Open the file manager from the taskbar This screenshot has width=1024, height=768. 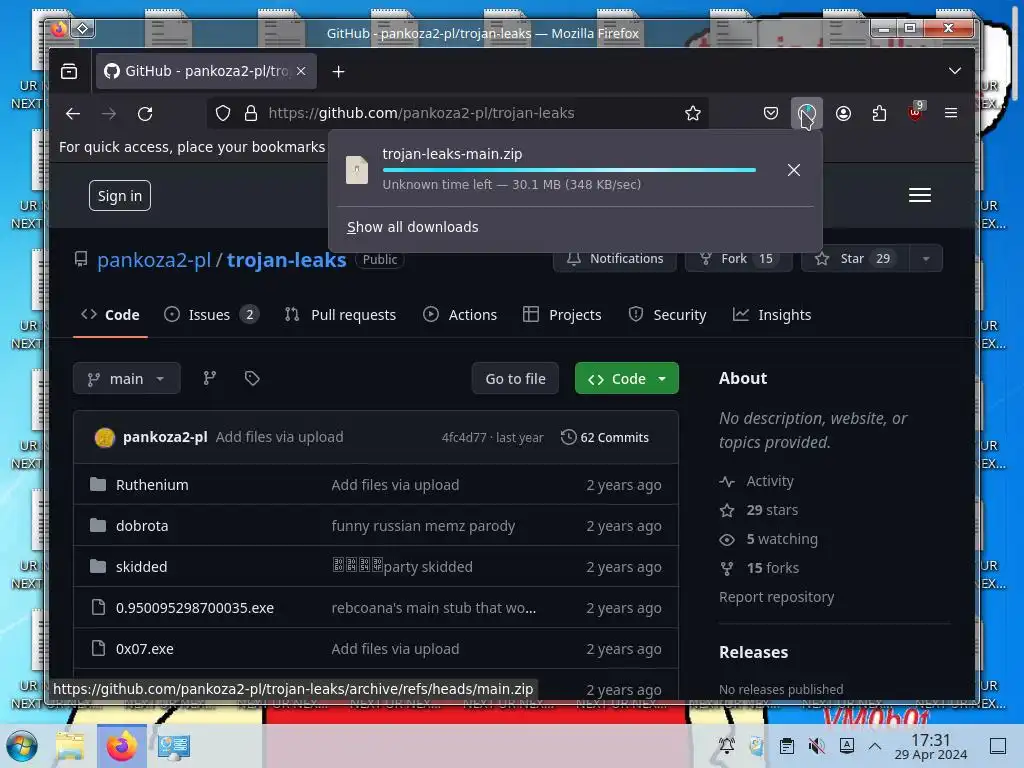click(x=69, y=746)
